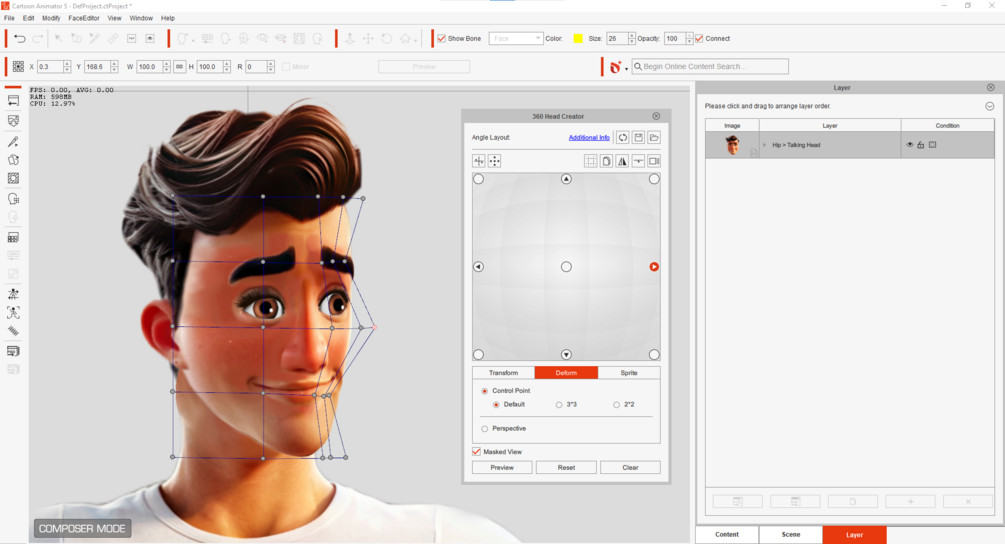Click the Clear button
Viewport: 1005px width, 544px height.
(630, 468)
